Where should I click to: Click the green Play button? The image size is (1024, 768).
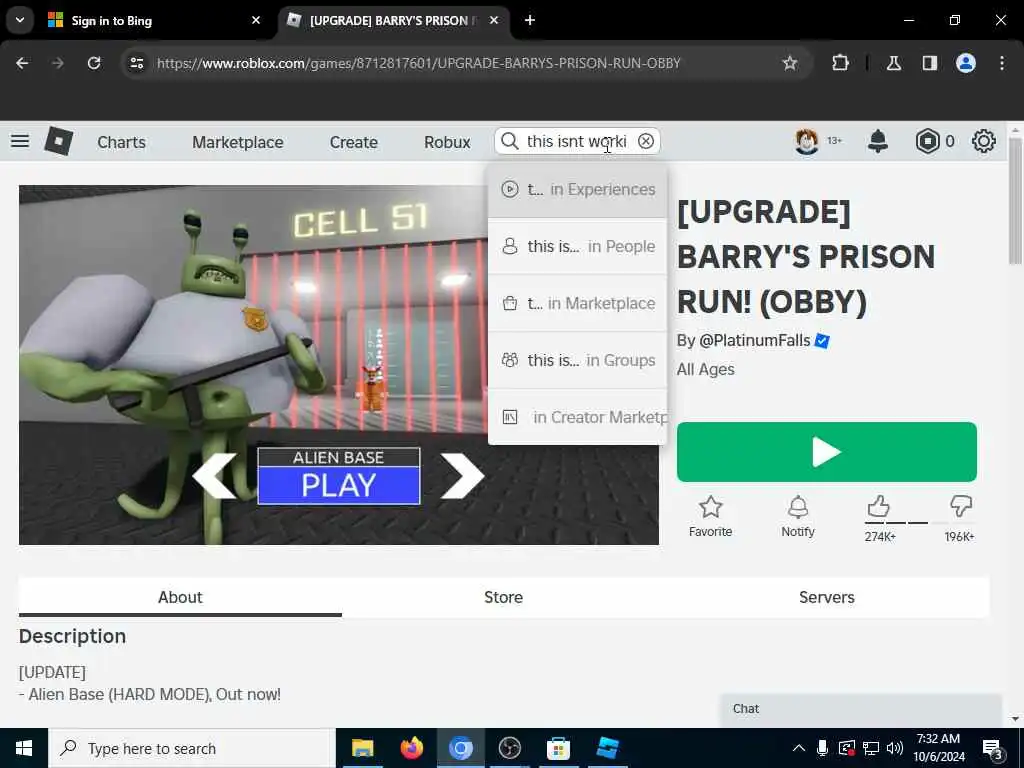pyautogui.click(x=827, y=452)
